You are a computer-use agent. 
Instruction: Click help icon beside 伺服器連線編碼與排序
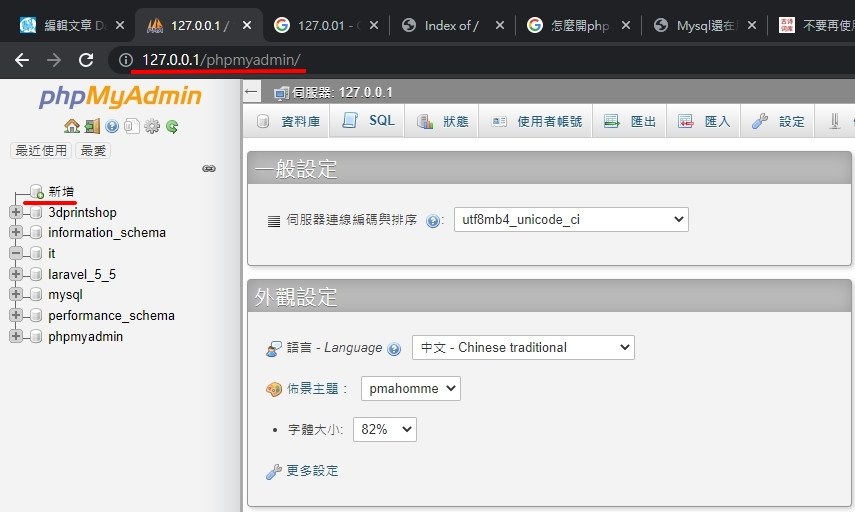pyautogui.click(x=433, y=221)
